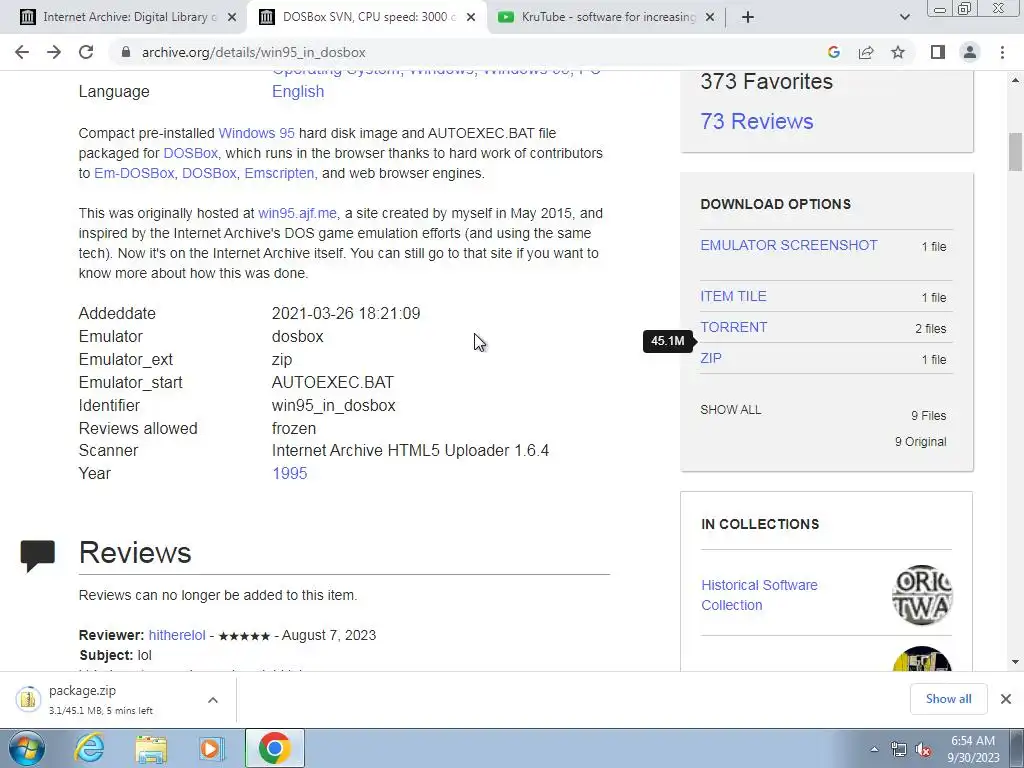Viewport: 1024px width, 768px height.
Task: Show hidden system tray icons
Action: (874, 749)
